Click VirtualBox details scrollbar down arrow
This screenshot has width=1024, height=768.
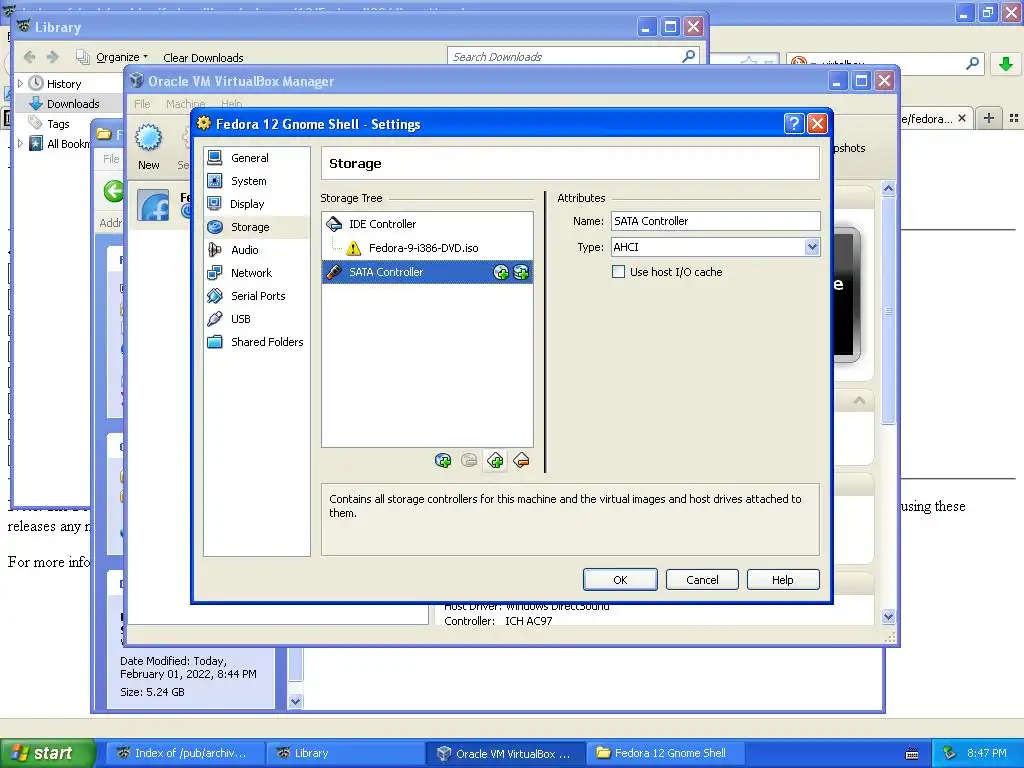tap(888, 616)
